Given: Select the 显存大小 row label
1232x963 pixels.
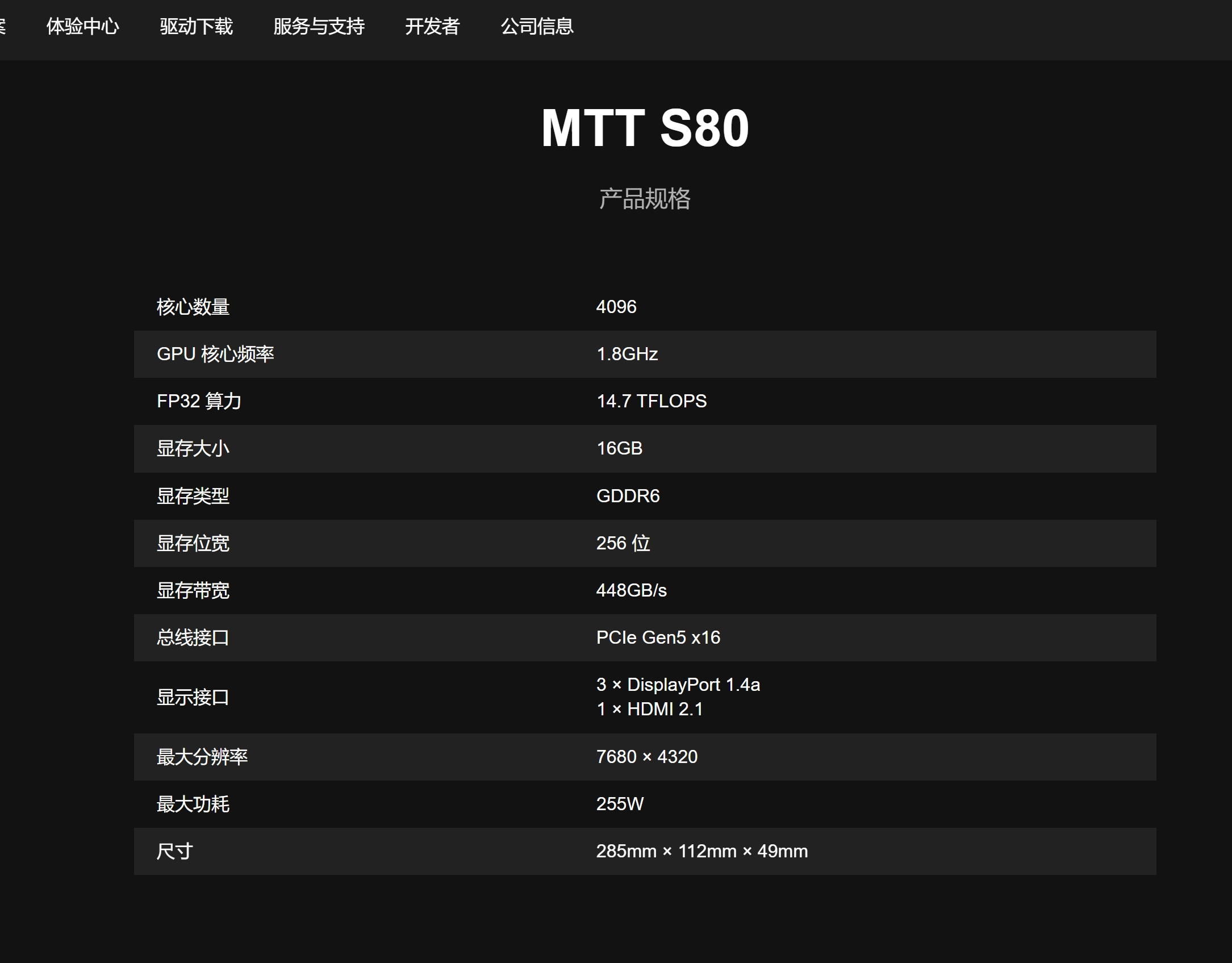Looking at the screenshot, I should (x=193, y=448).
